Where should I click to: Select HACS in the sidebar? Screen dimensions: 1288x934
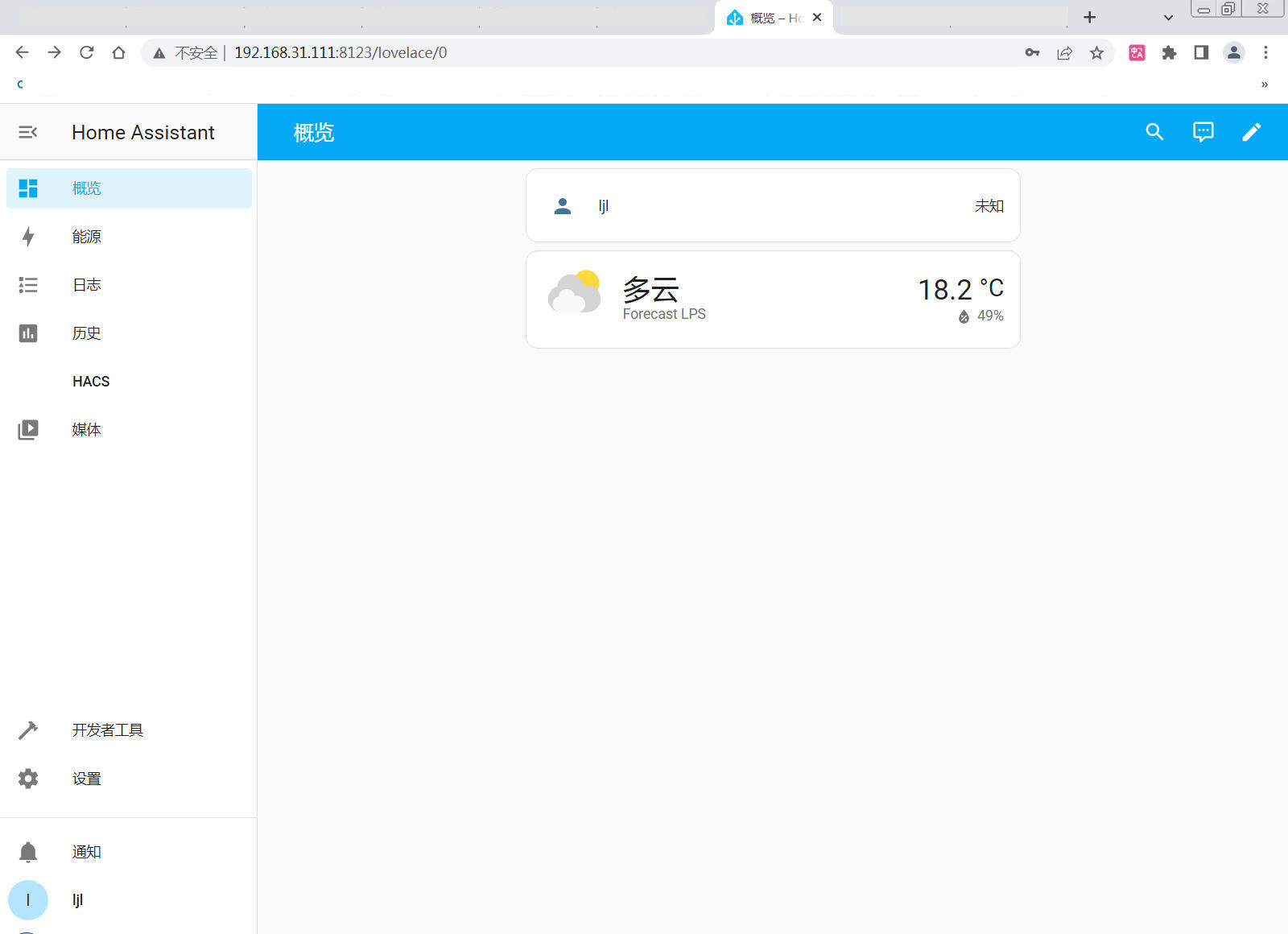click(x=129, y=382)
